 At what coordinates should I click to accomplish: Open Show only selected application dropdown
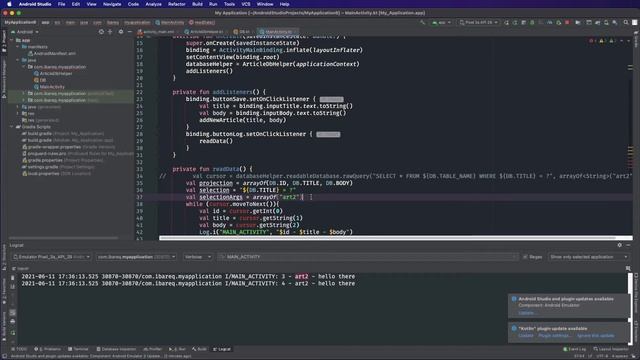(588, 257)
